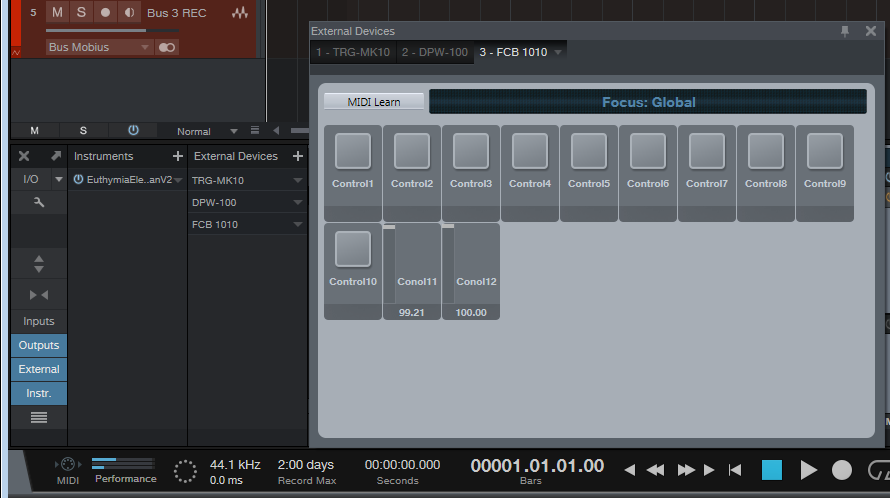
Task: Pin the External Devices window
Action: [845, 31]
